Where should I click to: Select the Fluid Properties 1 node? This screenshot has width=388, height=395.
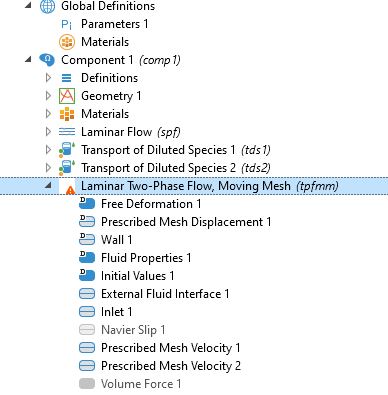(146, 258)
